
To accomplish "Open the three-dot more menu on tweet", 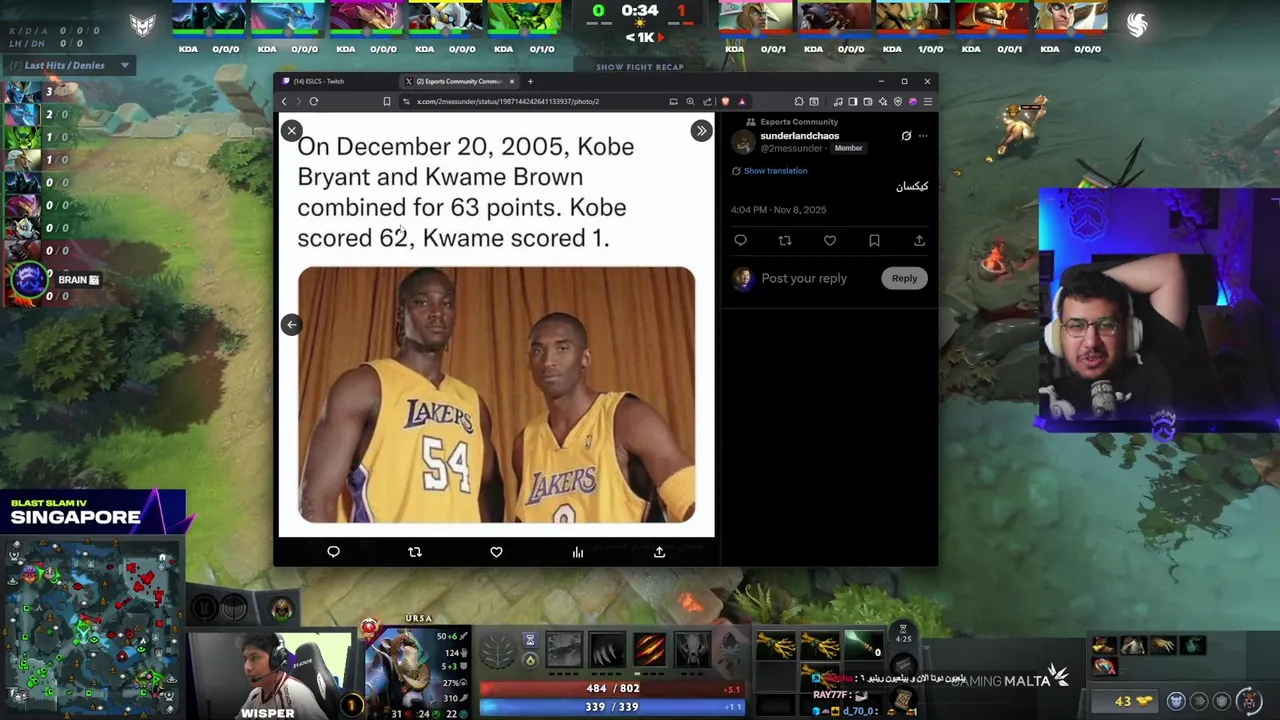I will point(923,136).
